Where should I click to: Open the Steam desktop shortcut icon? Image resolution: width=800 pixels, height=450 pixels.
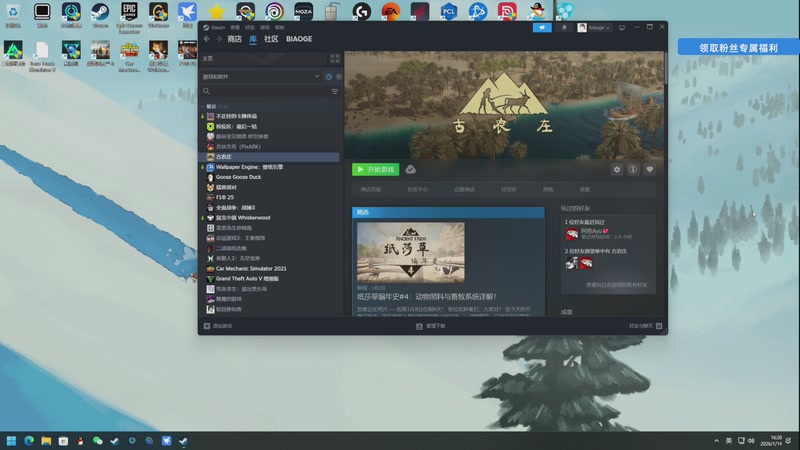(100, 15)
